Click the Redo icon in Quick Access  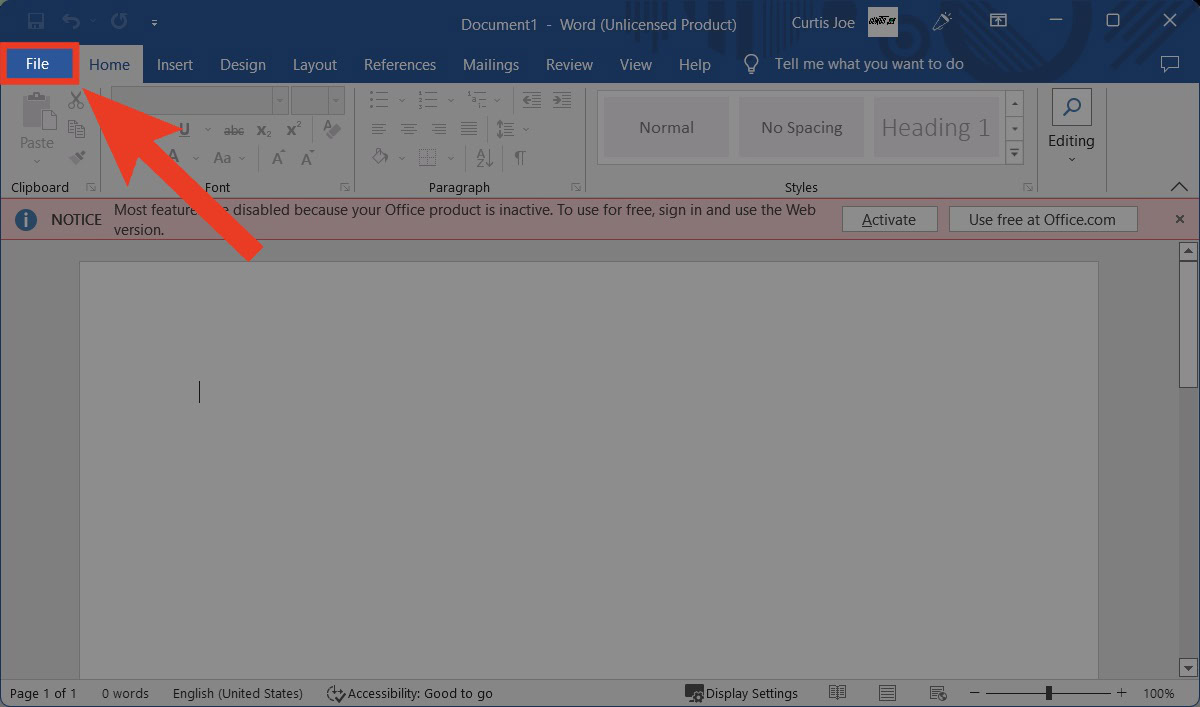click(x=119, y=21)
